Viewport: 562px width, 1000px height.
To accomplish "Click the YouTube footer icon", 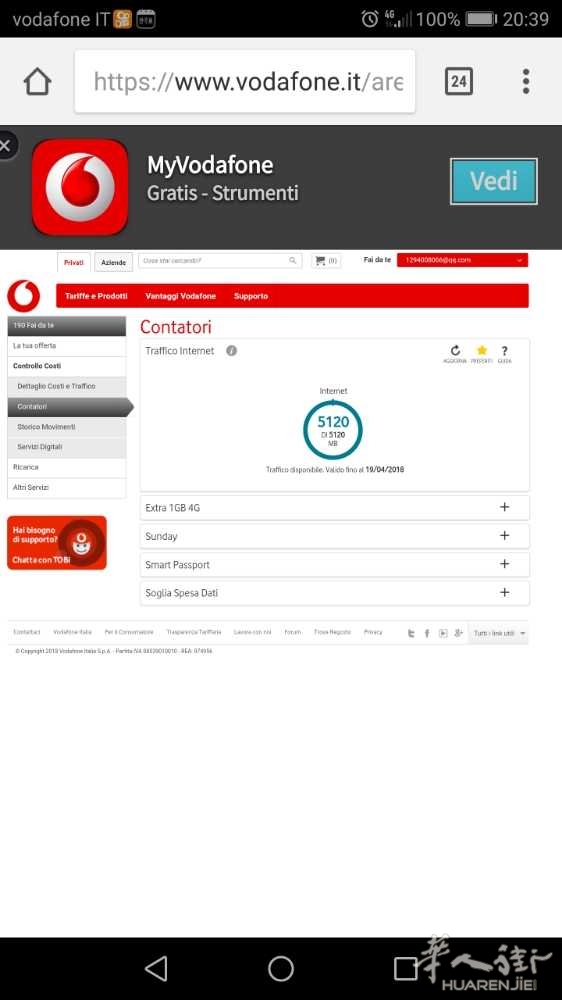I will coord(443,633).
